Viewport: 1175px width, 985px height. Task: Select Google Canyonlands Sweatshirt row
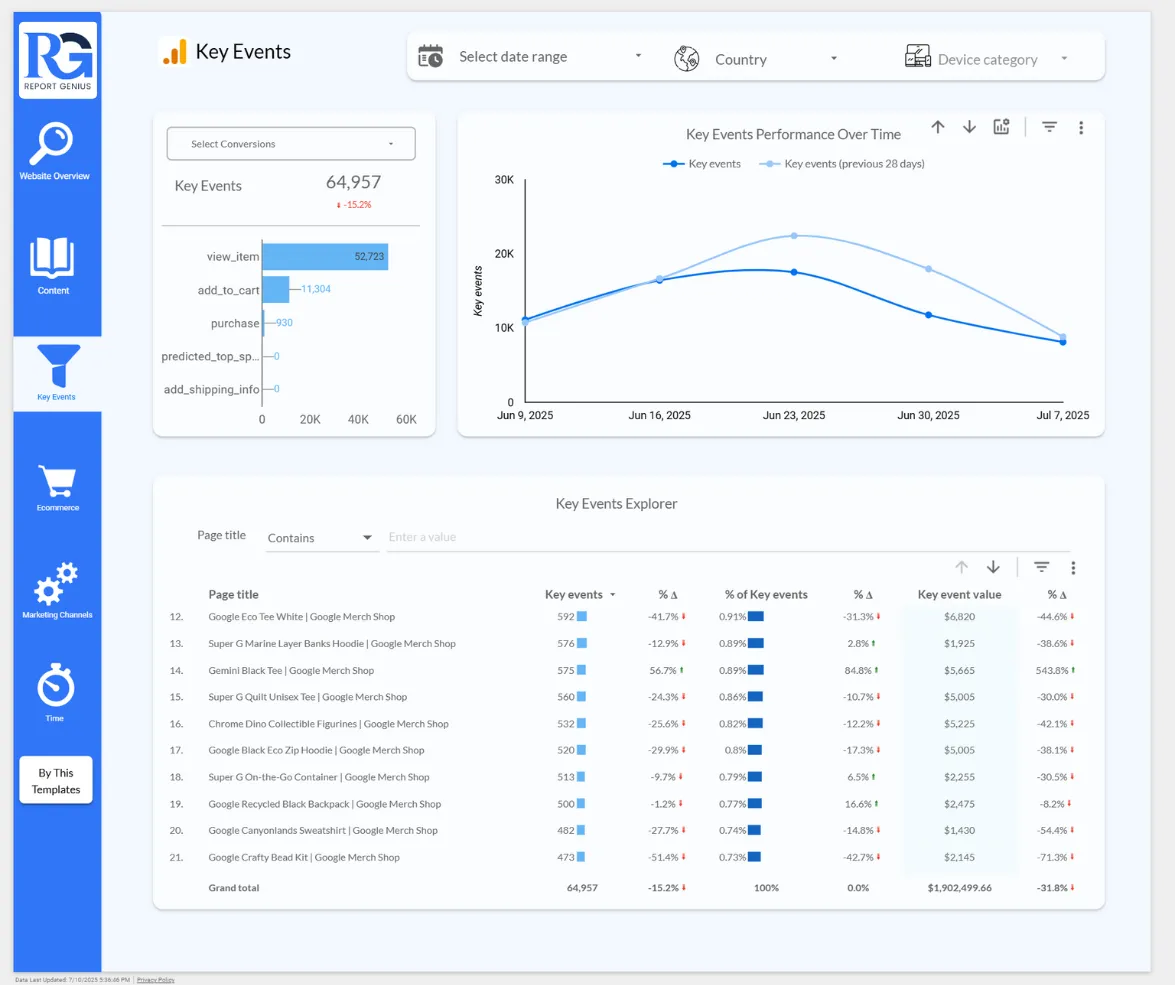621,830
